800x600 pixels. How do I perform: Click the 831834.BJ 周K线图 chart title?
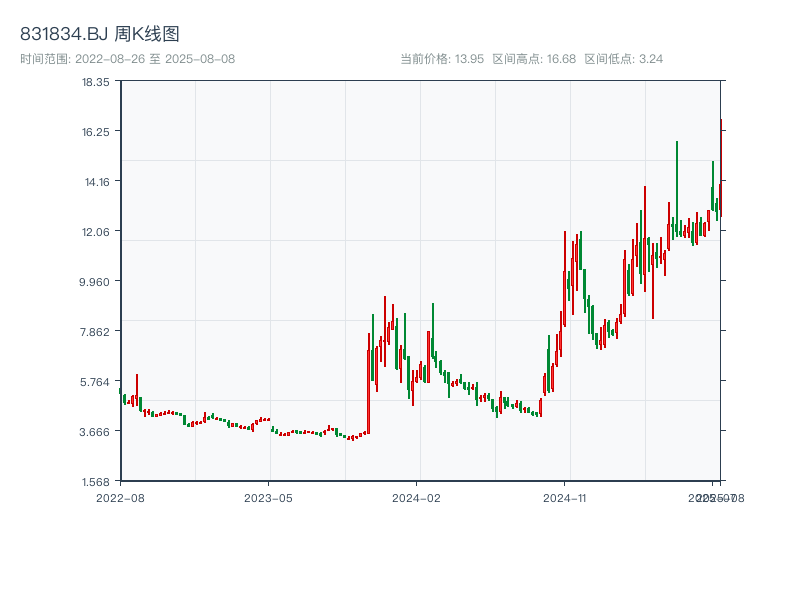(99, 34)
